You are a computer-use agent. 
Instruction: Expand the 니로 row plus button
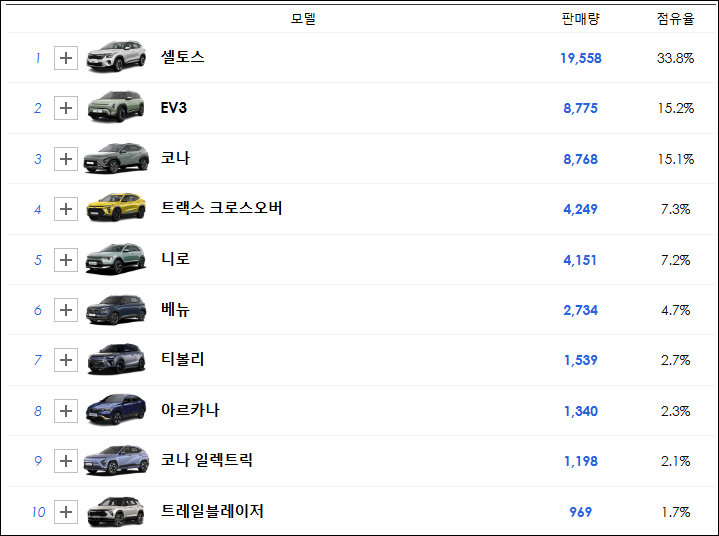[66, 260]
